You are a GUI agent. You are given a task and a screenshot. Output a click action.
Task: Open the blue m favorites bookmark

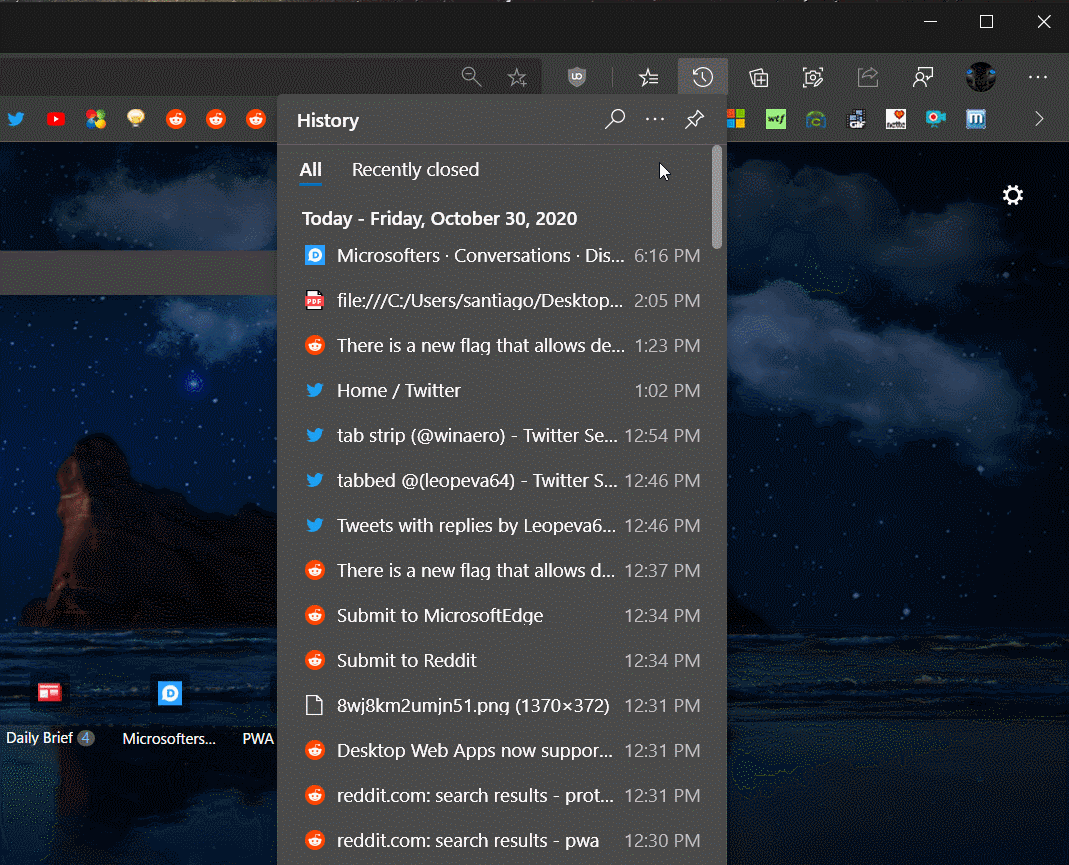976,119
